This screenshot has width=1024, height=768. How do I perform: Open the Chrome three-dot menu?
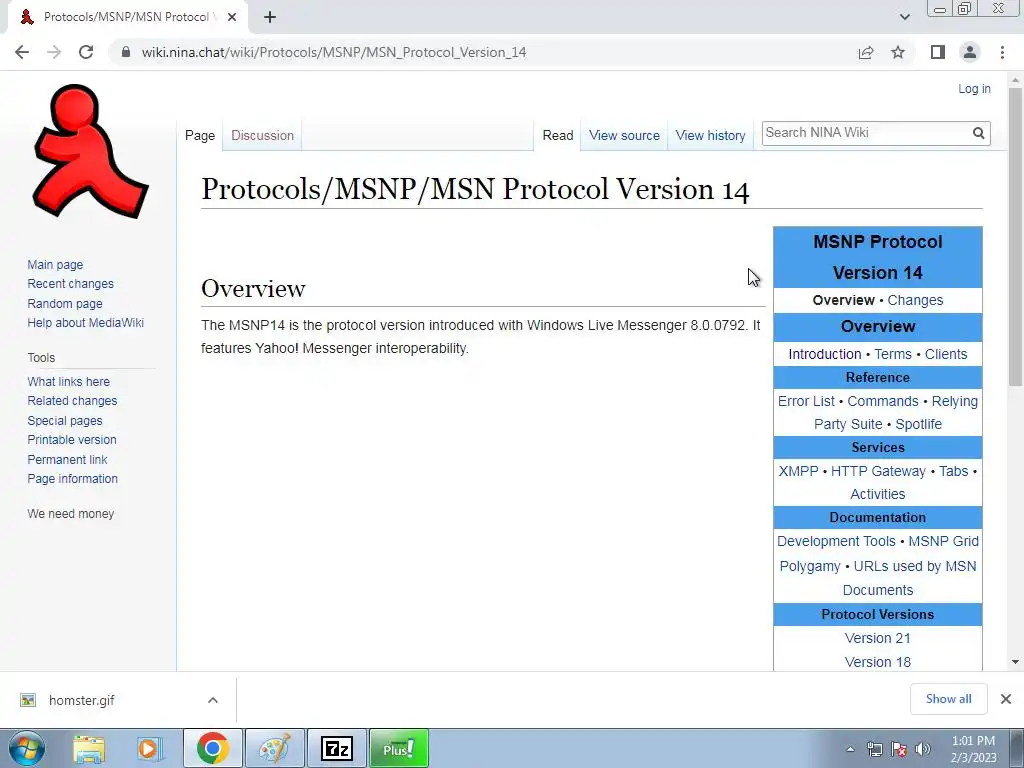[1002, 52]
